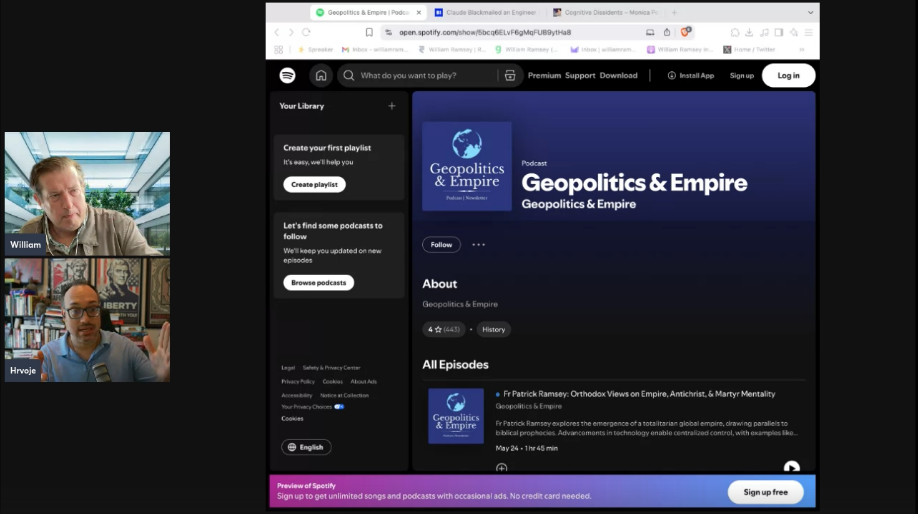Open the Home / Twitter bookmark

pos(749,50)
